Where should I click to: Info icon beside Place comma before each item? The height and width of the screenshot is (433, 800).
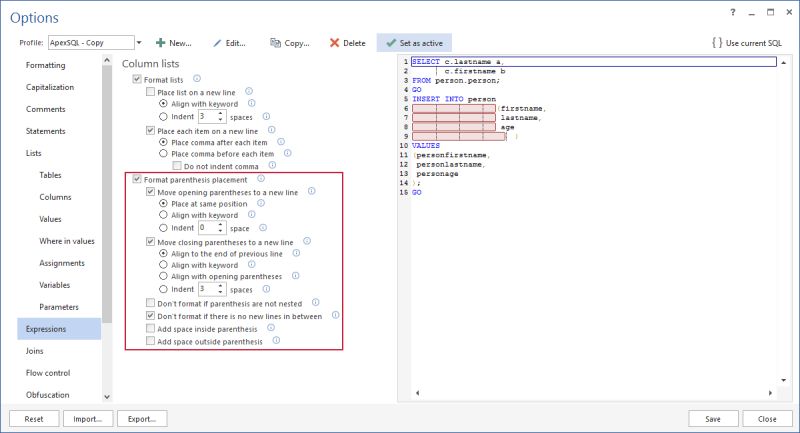click(x=288, y=153)
